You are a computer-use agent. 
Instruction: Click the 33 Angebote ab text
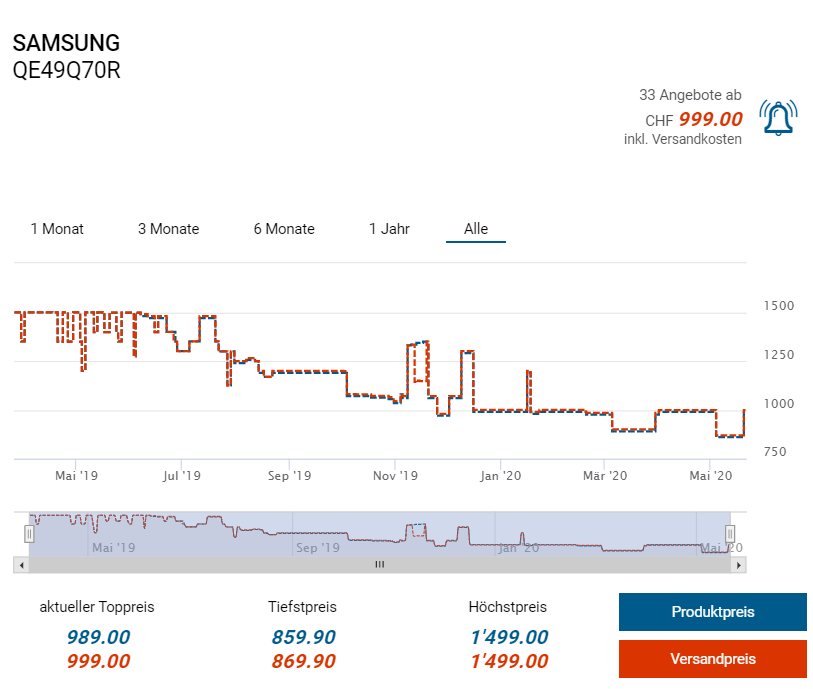click(x=690, y=95)
